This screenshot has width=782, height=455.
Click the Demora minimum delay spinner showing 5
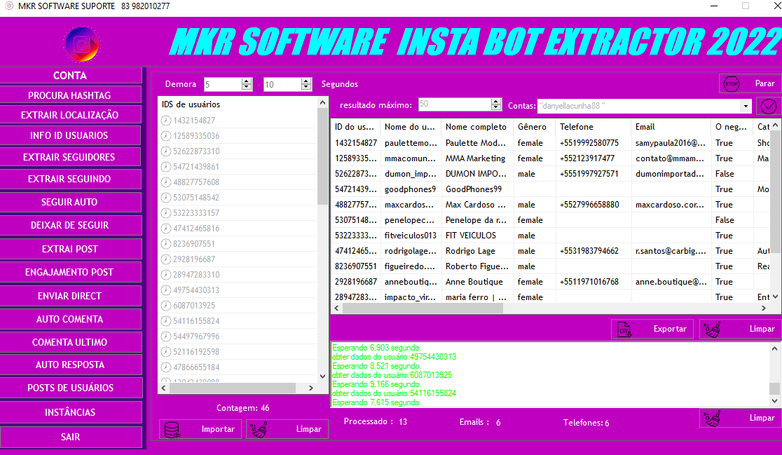[x=228, y=84]
